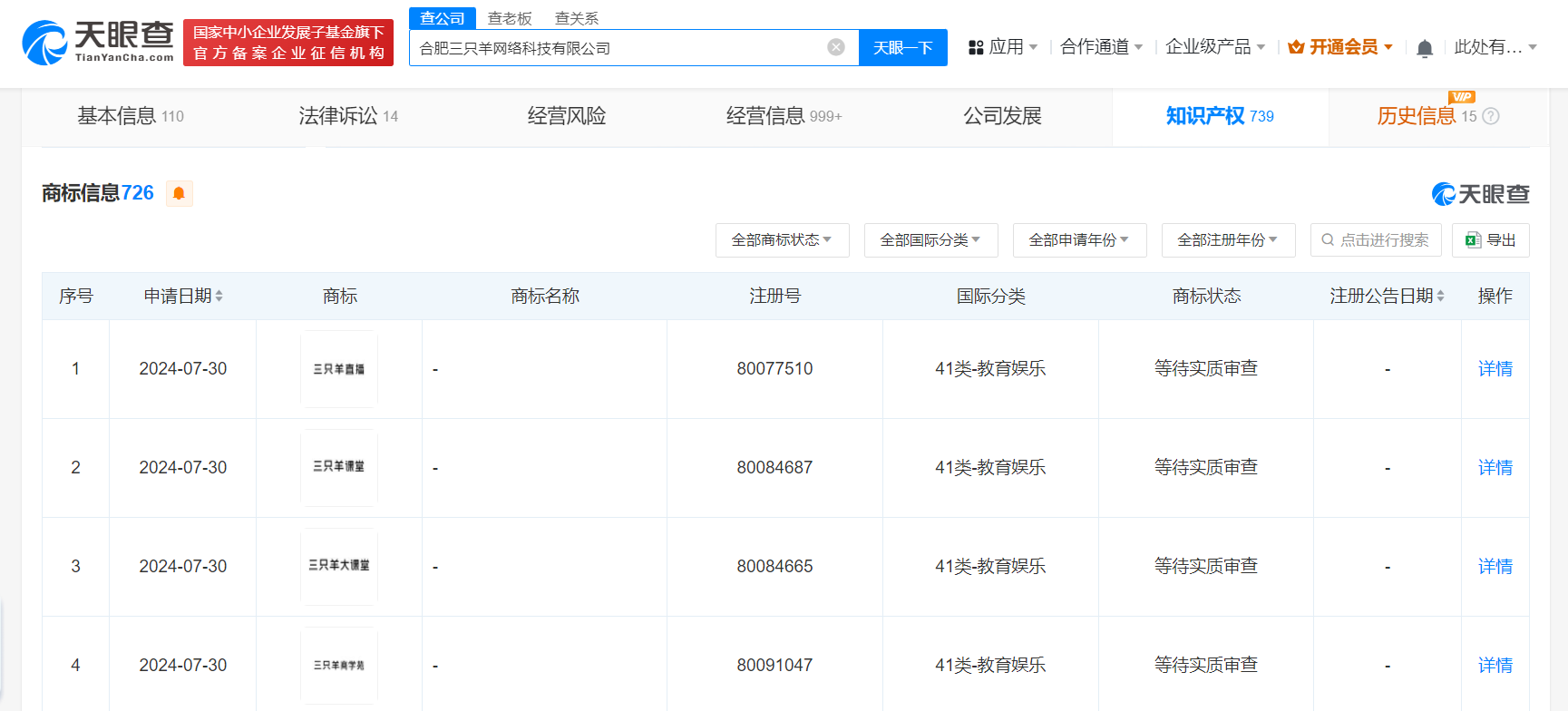Expand the 全部国际分类 filter dropdown
This screenshot has height=711, width=1568.
[x=930, y=240]
